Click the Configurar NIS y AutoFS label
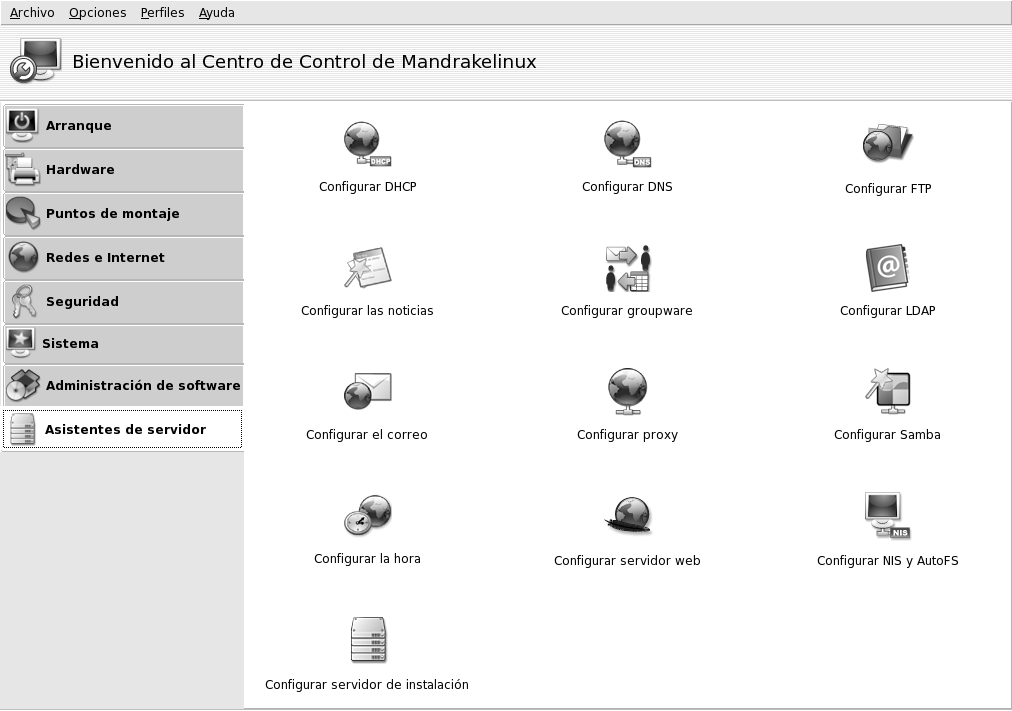Image resolution: width=1012 pixels, height=711 pixels. click(x=887, y=560)
